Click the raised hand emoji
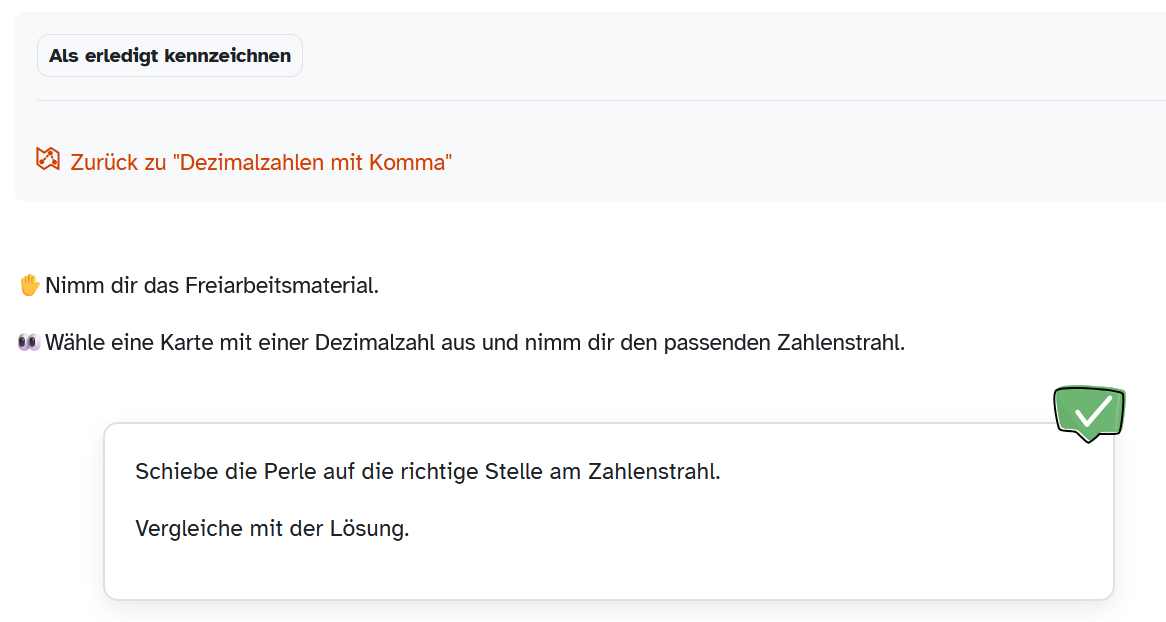This screenshot has height=622, width=1166. coord(29,286)
